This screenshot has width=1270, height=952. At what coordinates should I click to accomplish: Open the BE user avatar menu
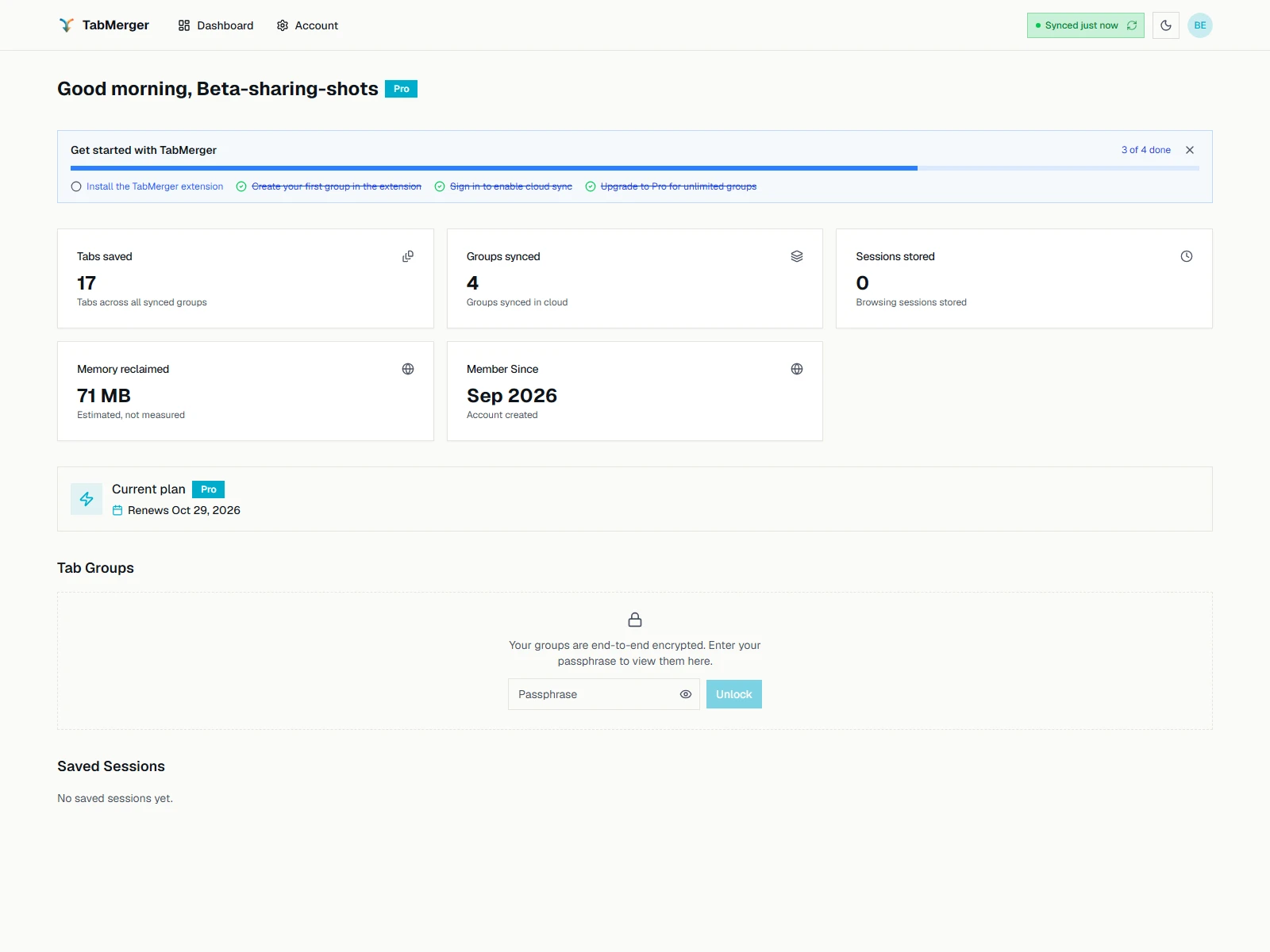(1199, 25)
